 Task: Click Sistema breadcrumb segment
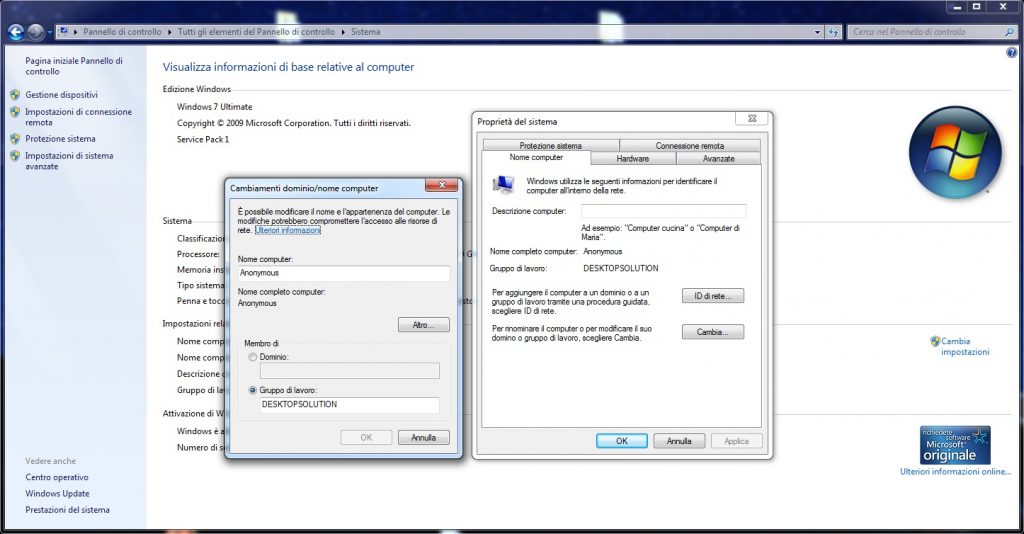point(365,31)
